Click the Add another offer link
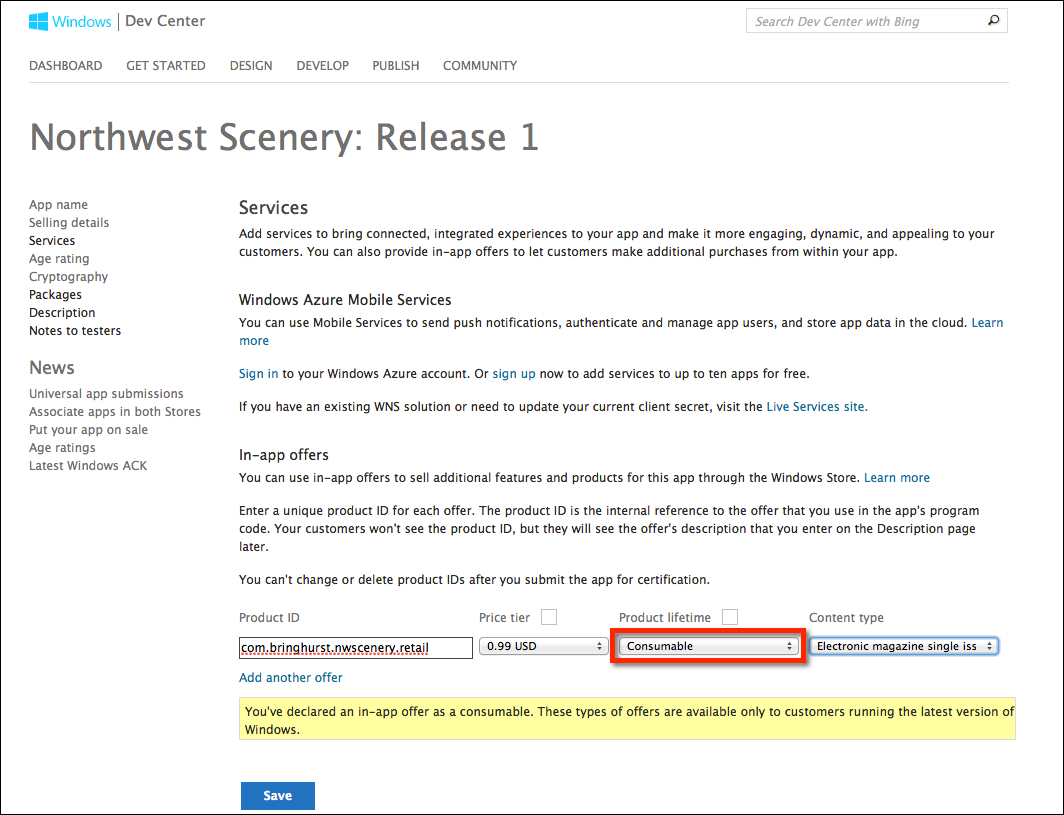Image resolution: width=1064 pixels, height=815 pixels. pos(291,678)
